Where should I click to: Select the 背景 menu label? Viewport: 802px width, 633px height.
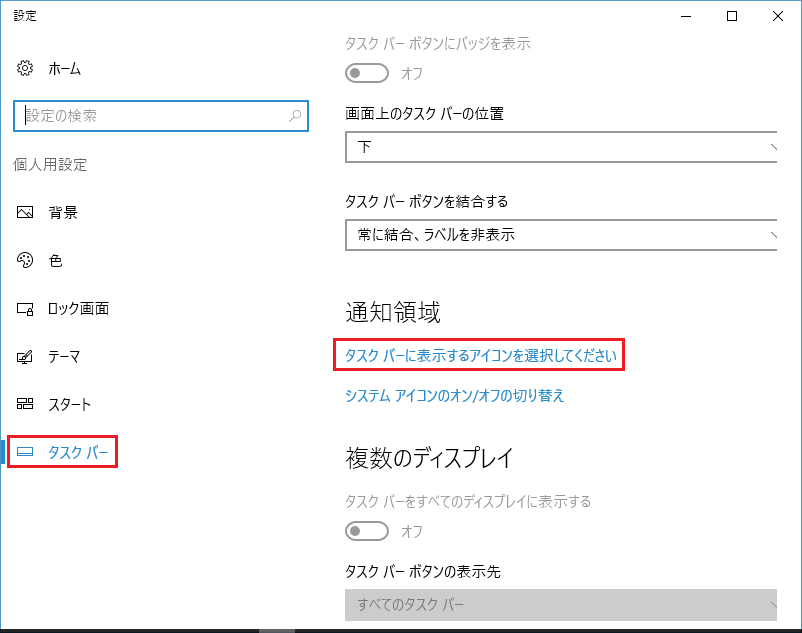[63, 212]
